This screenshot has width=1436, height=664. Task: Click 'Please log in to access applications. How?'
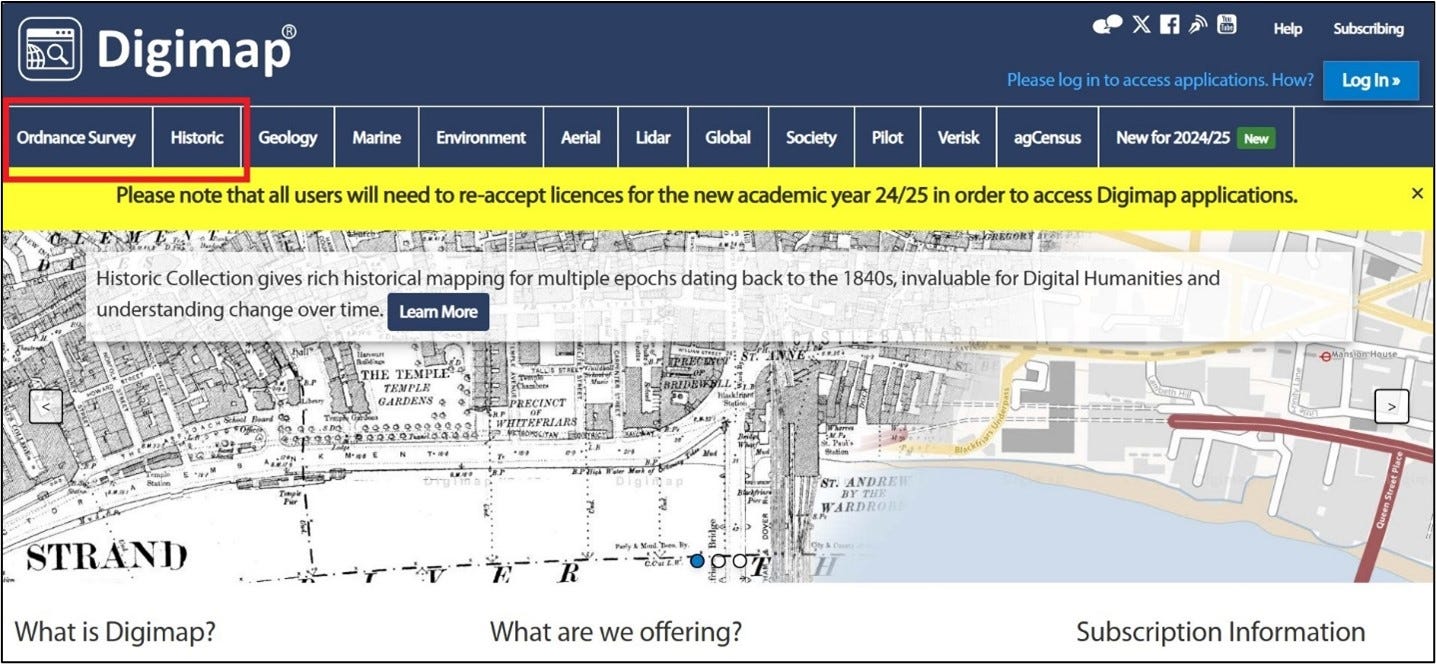[1160, 80]
